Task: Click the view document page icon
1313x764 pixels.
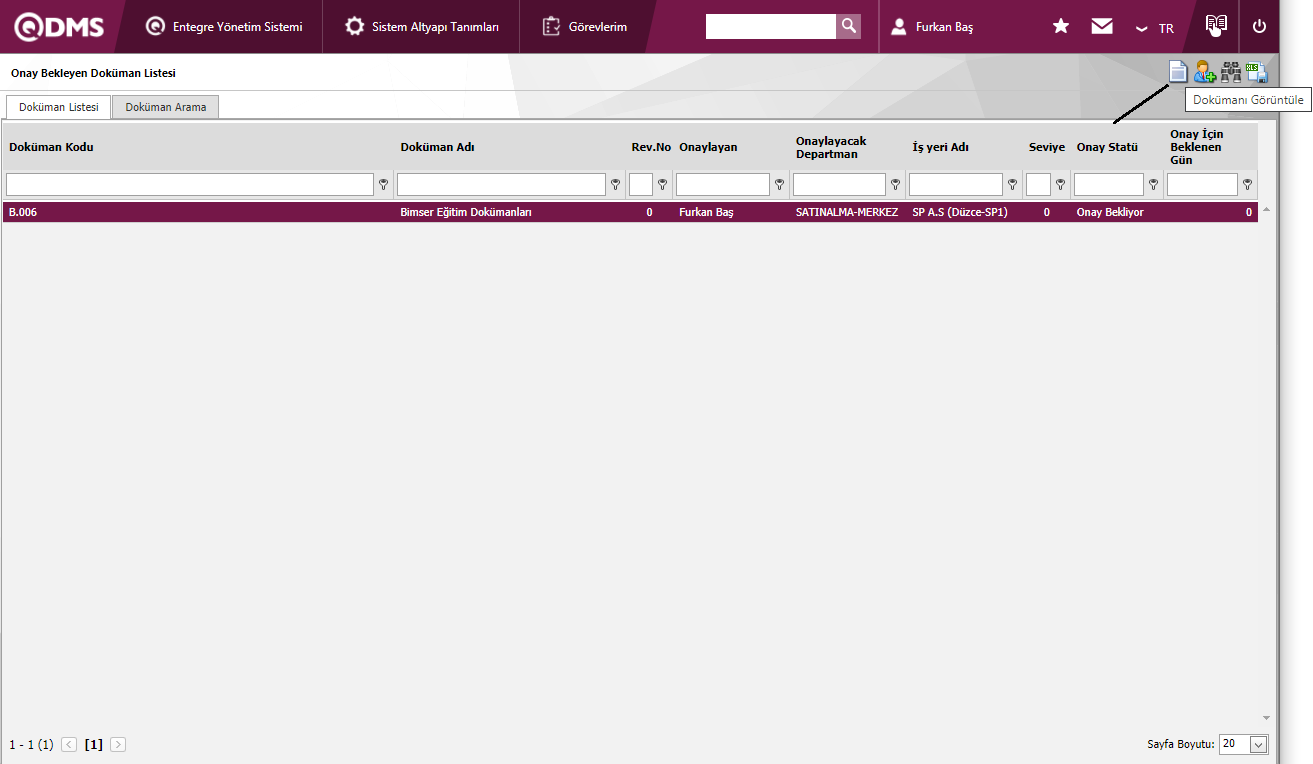Action: pos(1179,72)
